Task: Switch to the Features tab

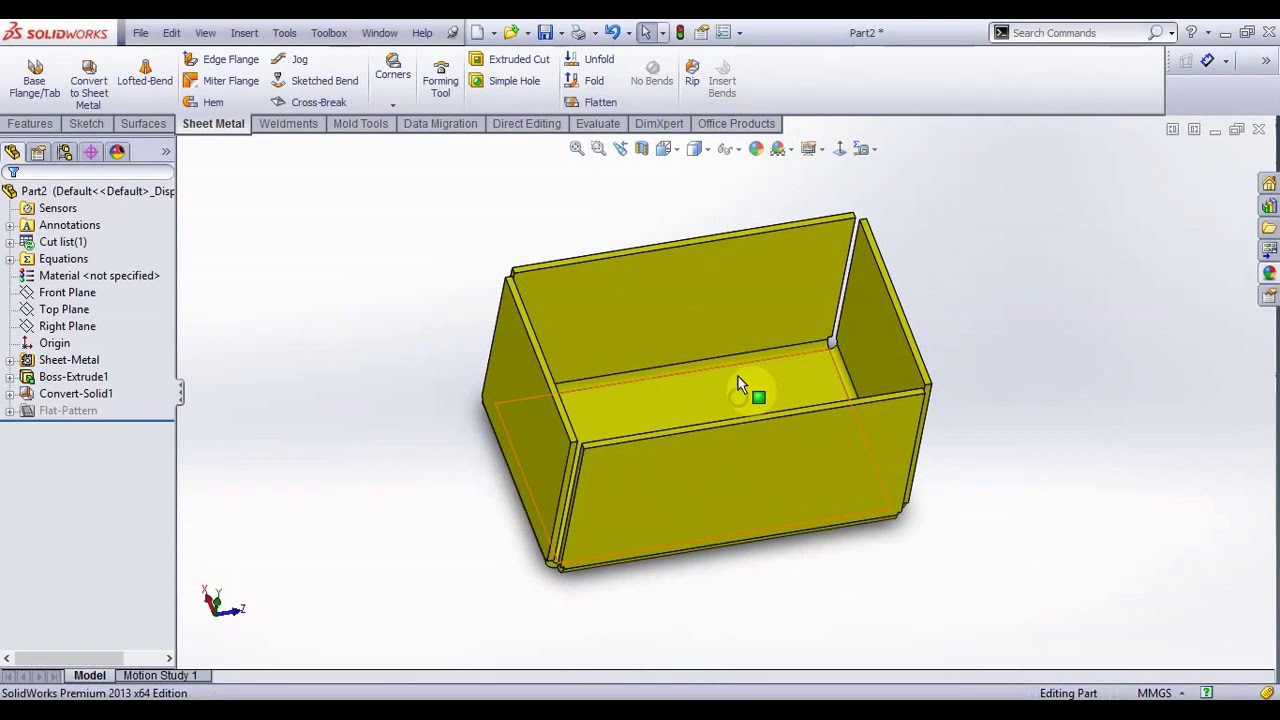Action: 30,124
